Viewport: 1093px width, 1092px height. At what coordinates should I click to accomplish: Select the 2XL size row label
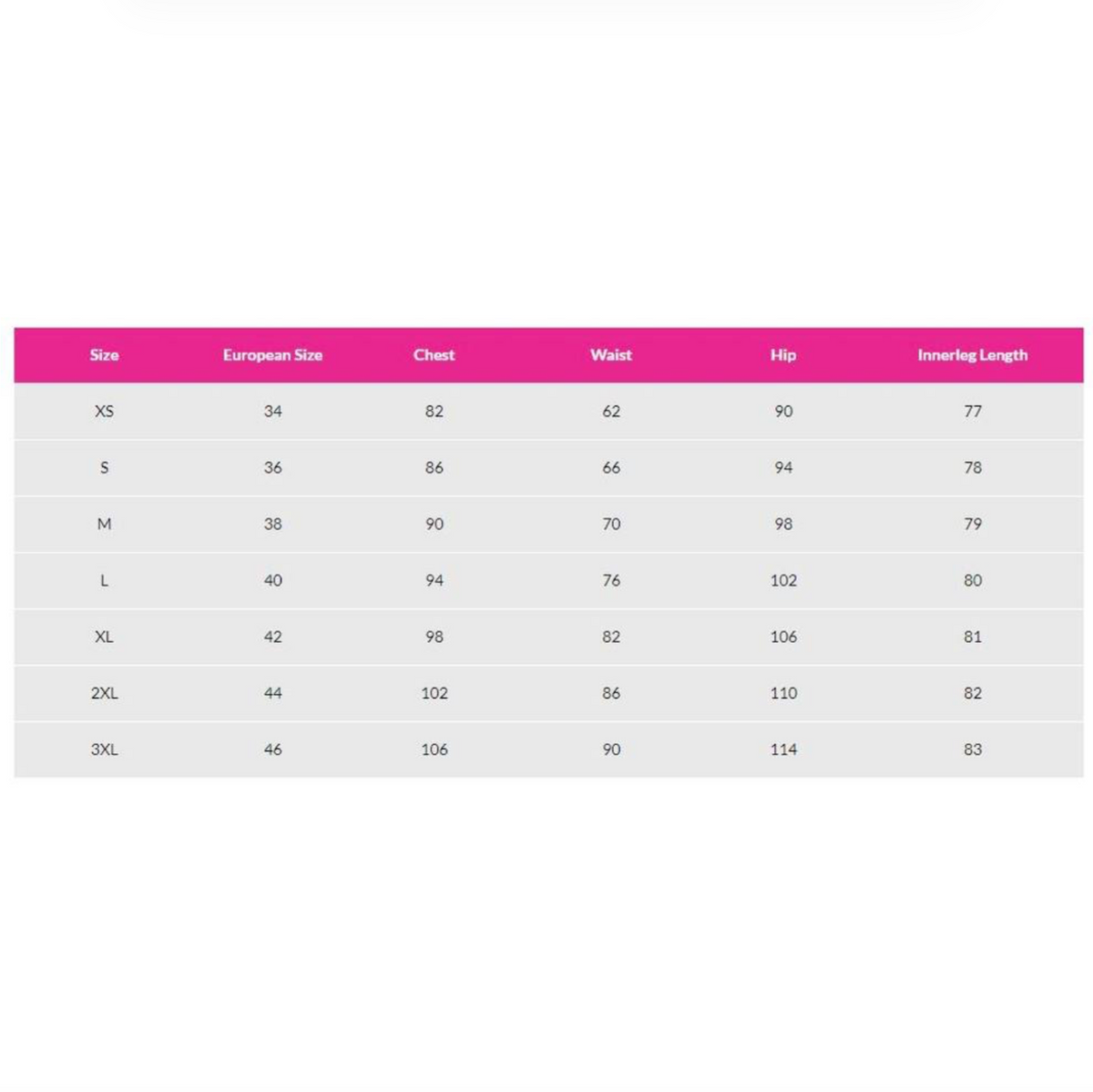point(104,694)
